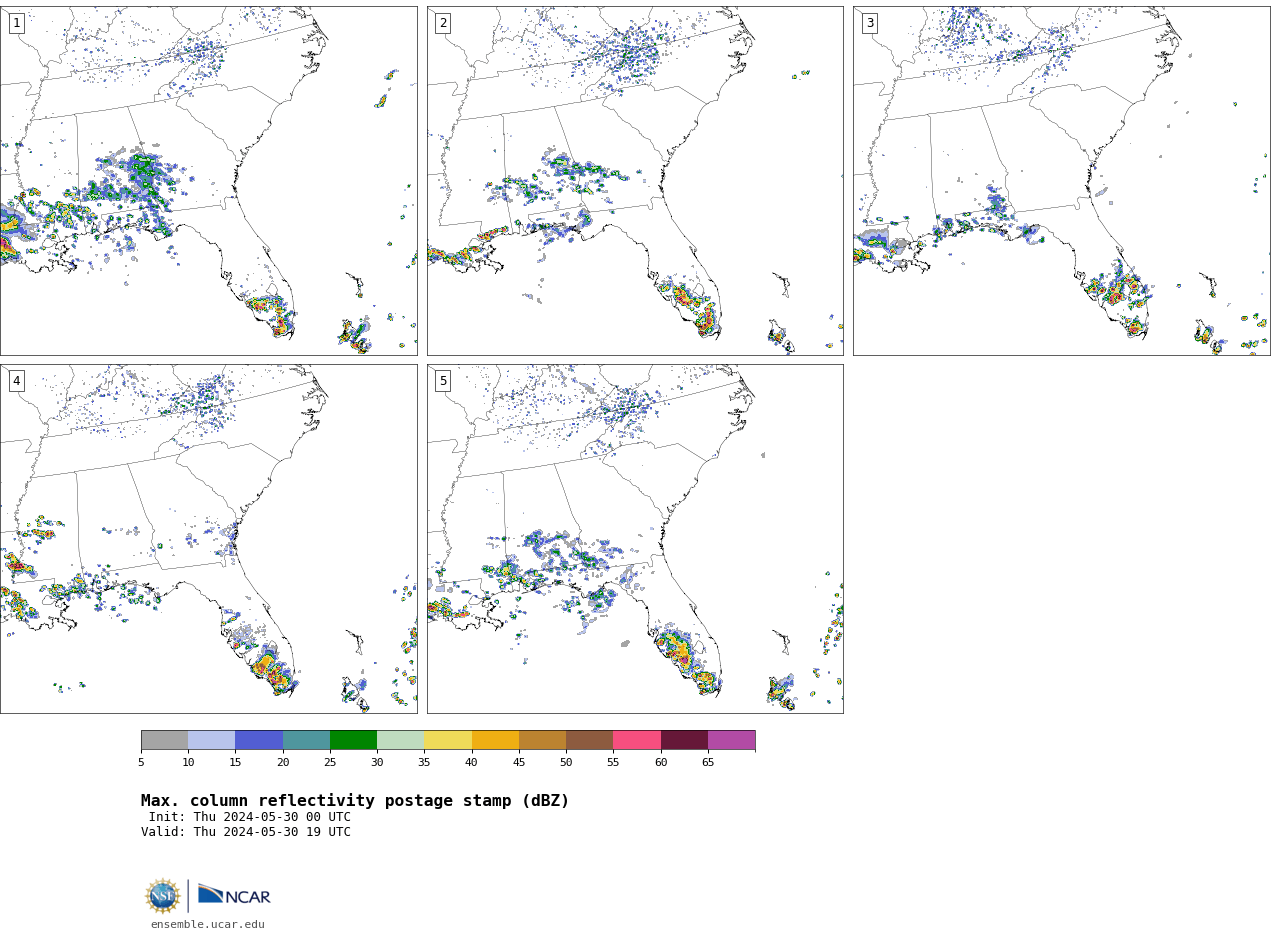Click the gray 5-10 dBZ color swatch

pos(164,740)
